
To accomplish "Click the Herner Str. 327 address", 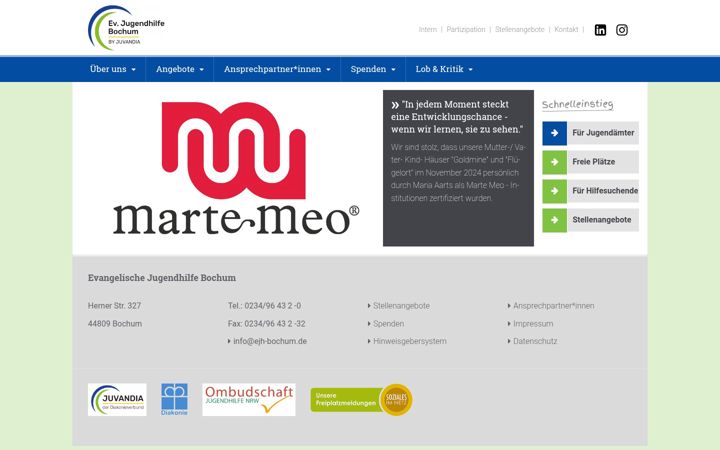I will click(x=114, y=306).
